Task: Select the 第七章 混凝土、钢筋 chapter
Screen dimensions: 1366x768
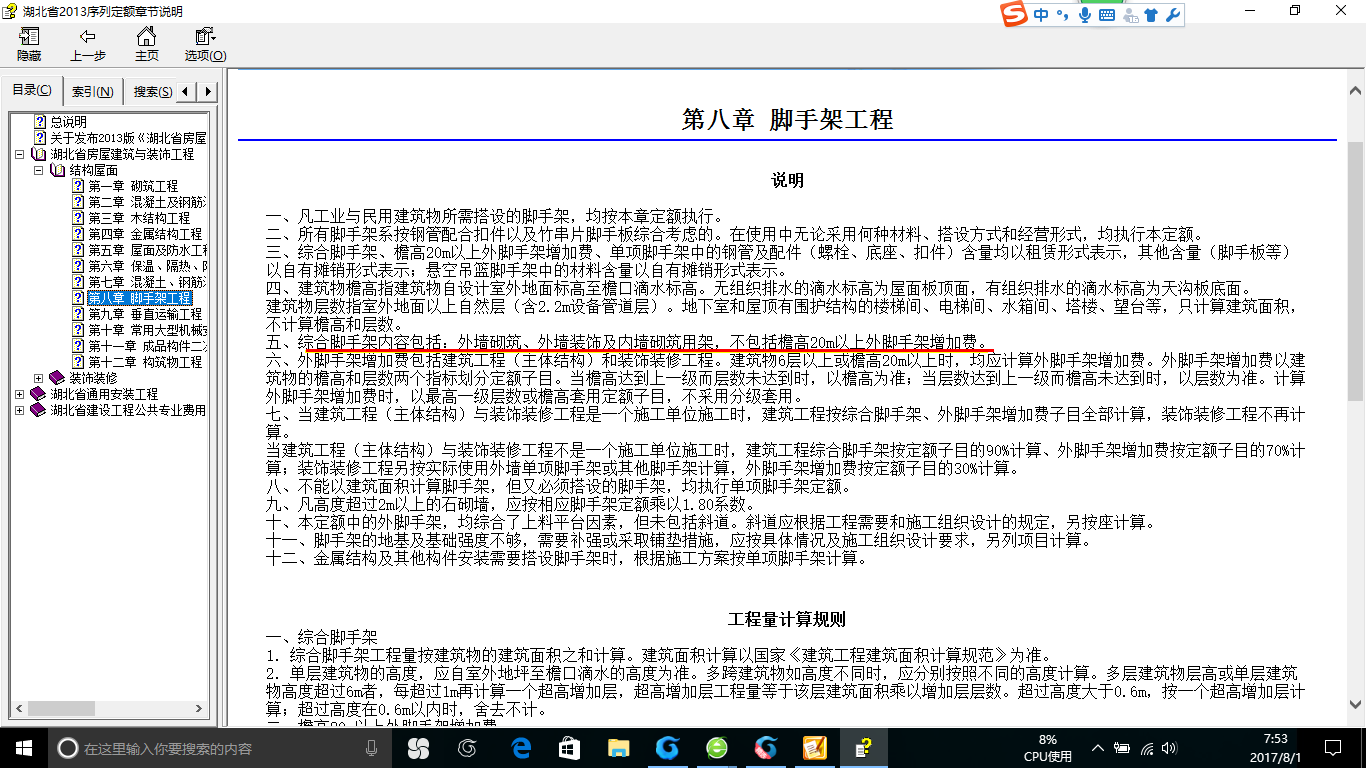Action: [x=147, y=282]
